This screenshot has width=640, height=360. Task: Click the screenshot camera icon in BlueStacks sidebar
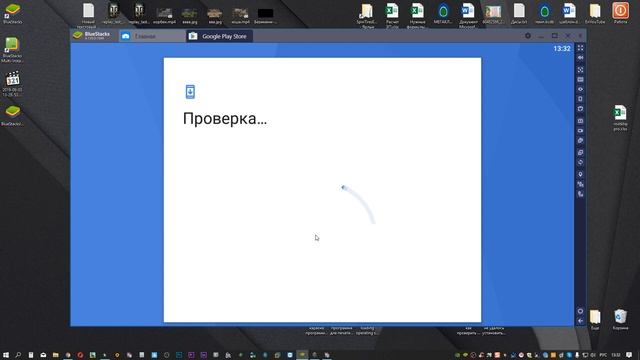click(580, 121)
